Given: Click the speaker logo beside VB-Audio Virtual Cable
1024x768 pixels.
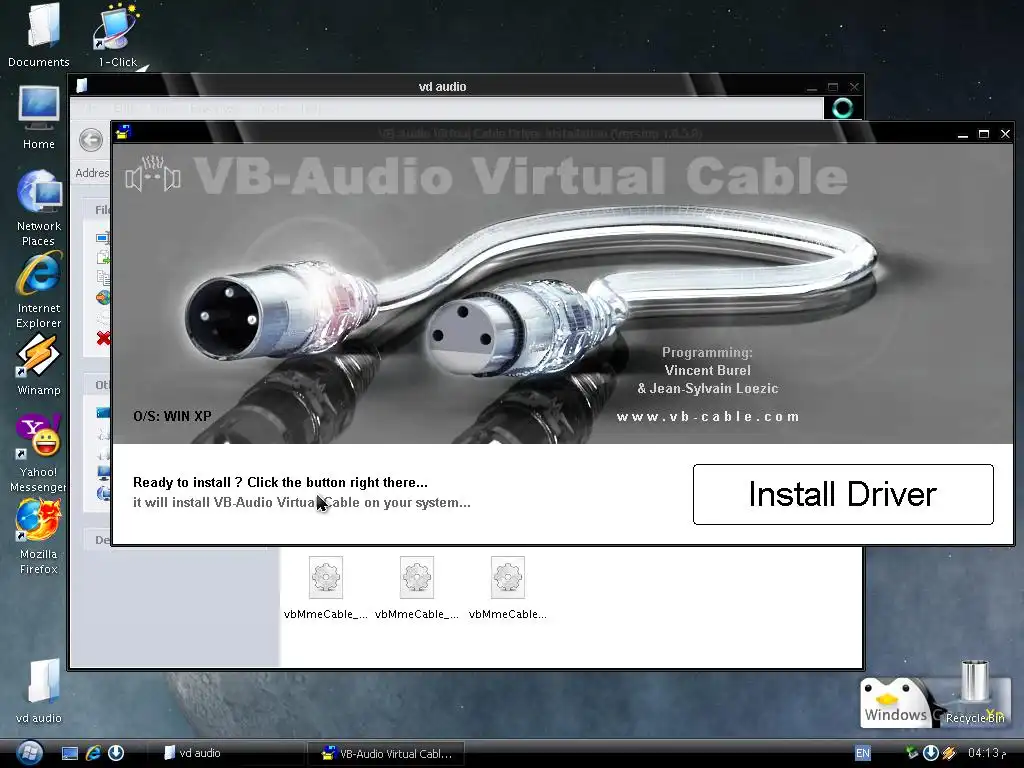Looking at the screenshot, I should click(153, 174).
